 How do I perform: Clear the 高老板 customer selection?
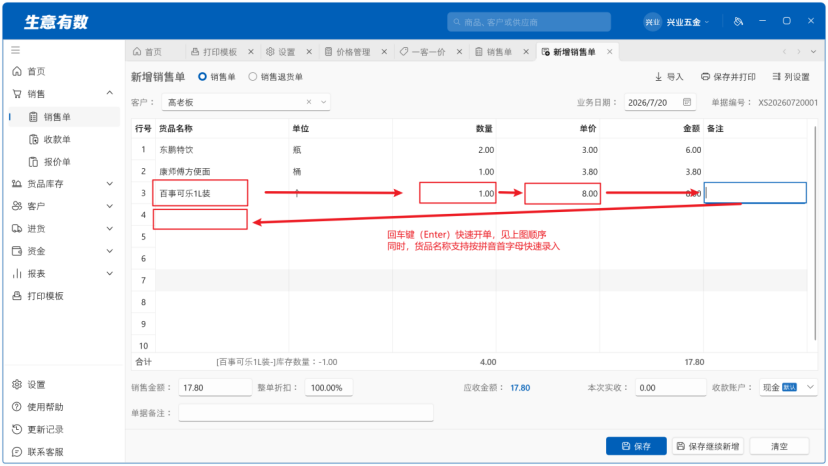click(x=309, y=102)
